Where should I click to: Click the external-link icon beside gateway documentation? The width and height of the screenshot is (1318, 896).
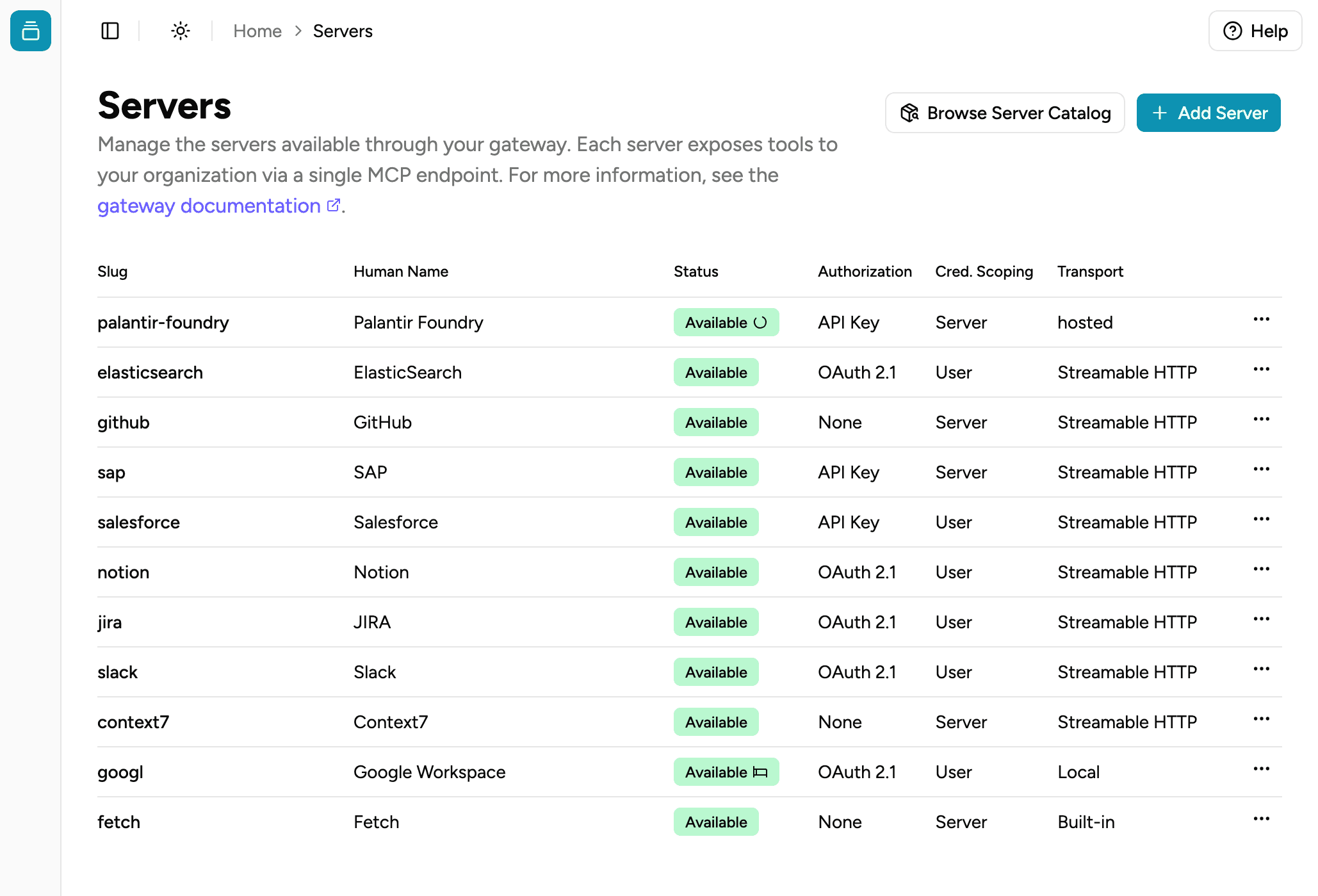click(333, 204)
